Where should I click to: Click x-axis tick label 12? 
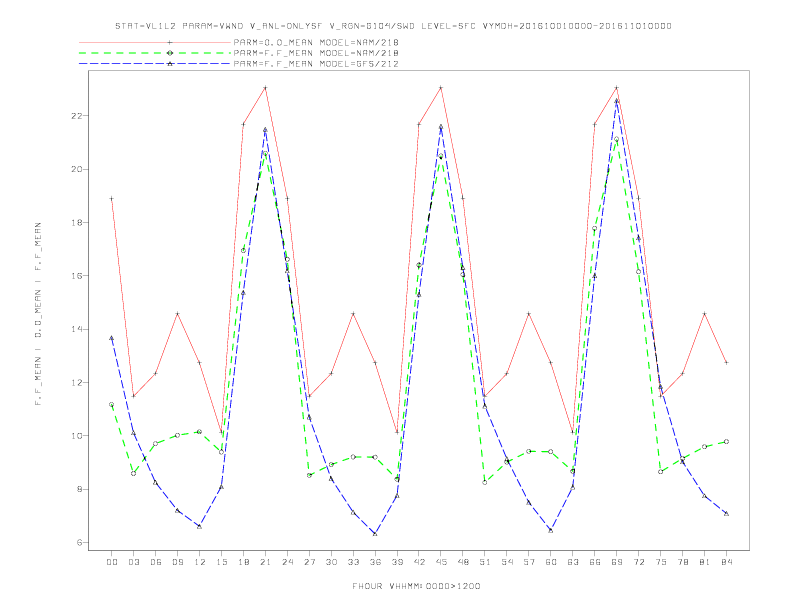pyautogui.click(x=200, y=562)
